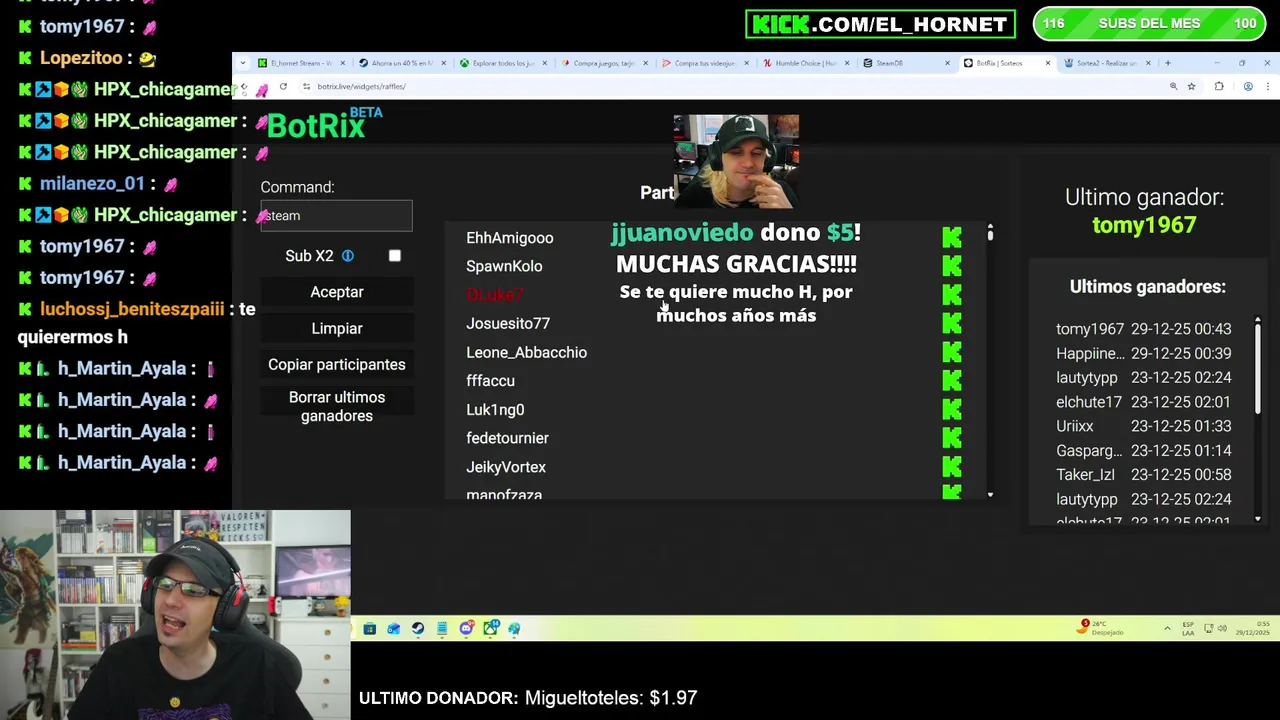Viewport: 1280px width, 720px height.
Task: Select participant Josuesito77
Action: [x=508, y=323]
